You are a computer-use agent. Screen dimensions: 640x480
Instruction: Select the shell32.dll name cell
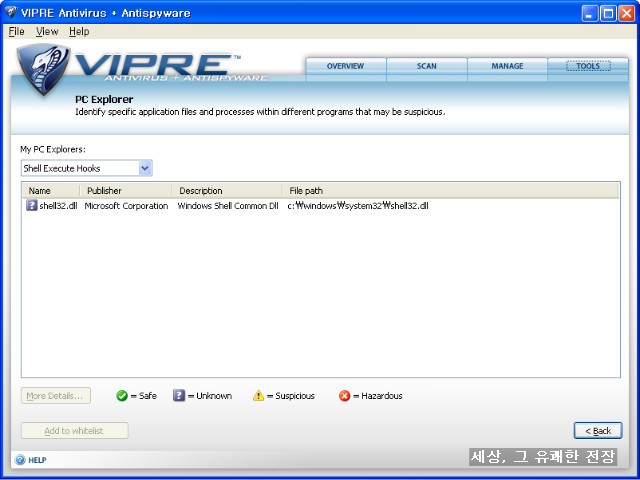58,206
